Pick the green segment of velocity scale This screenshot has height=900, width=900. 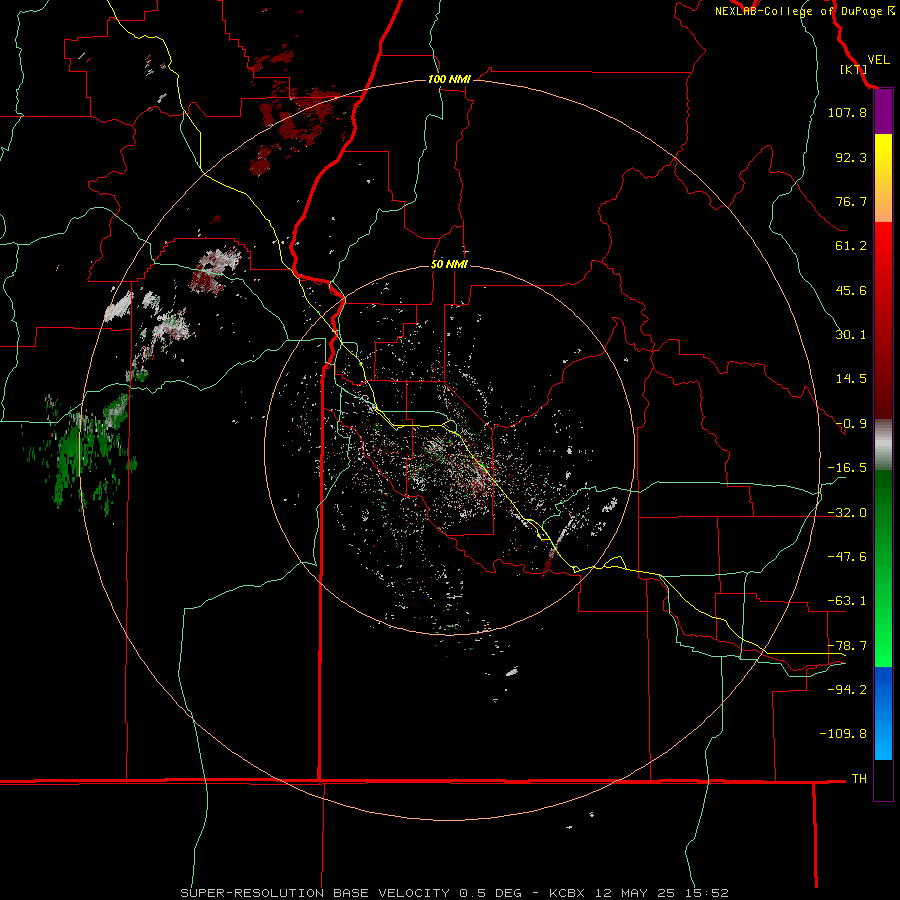[883, 568]
